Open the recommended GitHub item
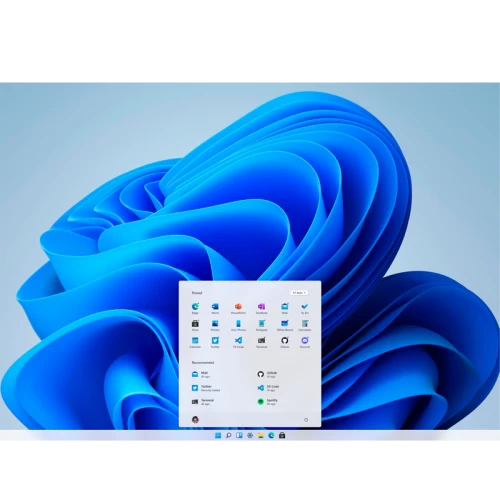Viewport: 500px width, 500px height. pyautogui.click(x=267, y=374)
